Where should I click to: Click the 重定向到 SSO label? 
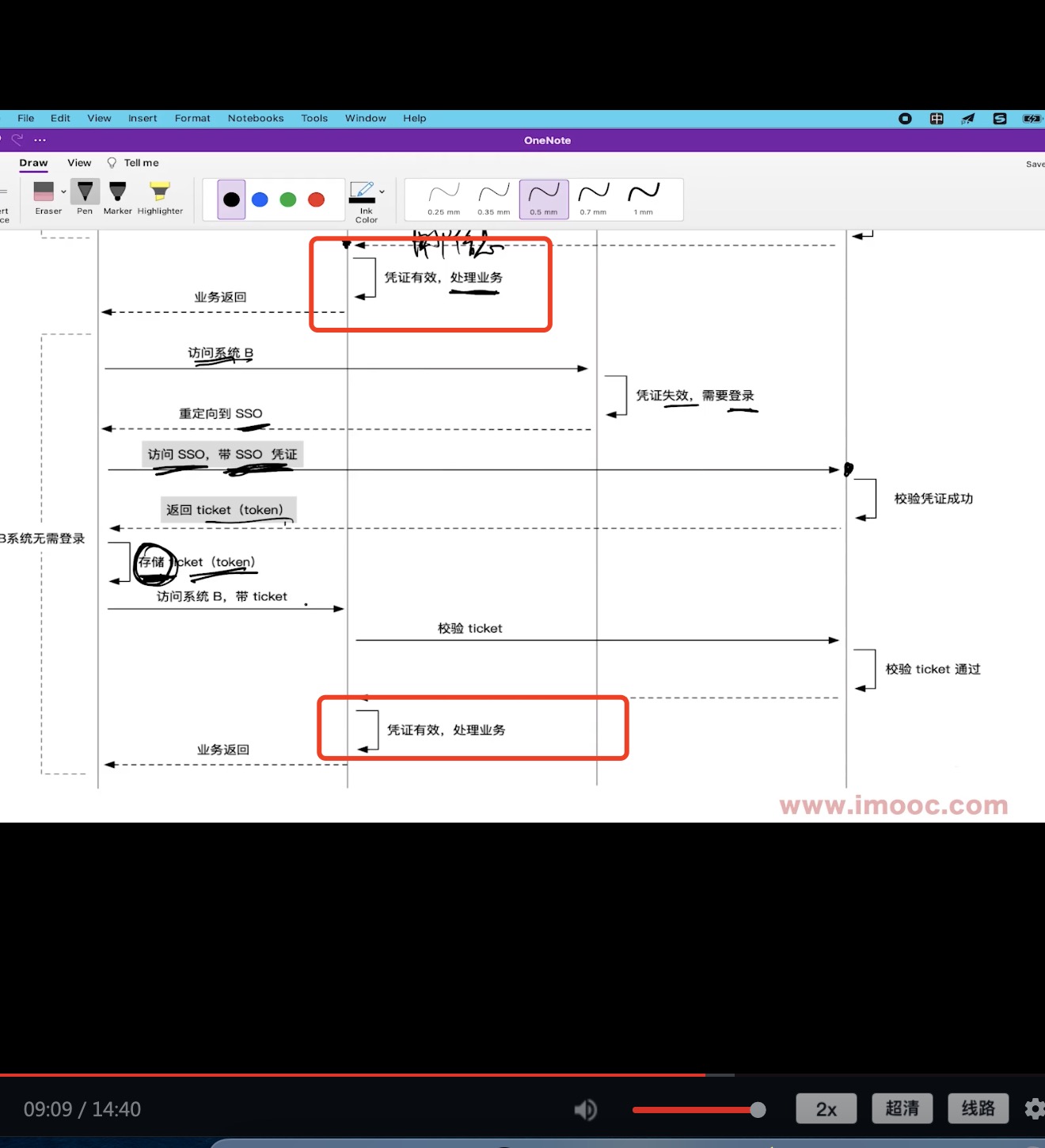pyautogui.click(x=221, y=413)
